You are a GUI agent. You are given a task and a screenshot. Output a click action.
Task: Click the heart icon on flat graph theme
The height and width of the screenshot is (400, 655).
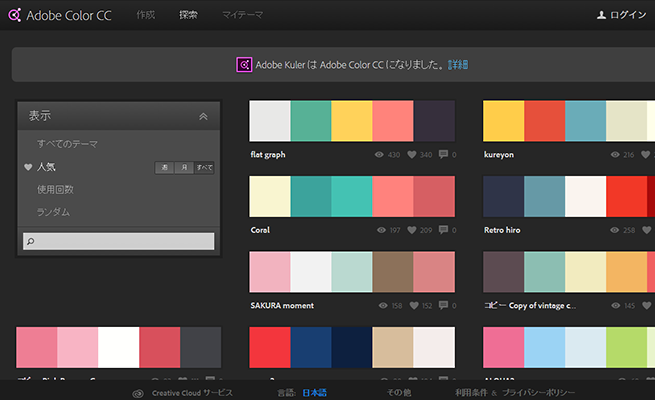pos(411,155)
